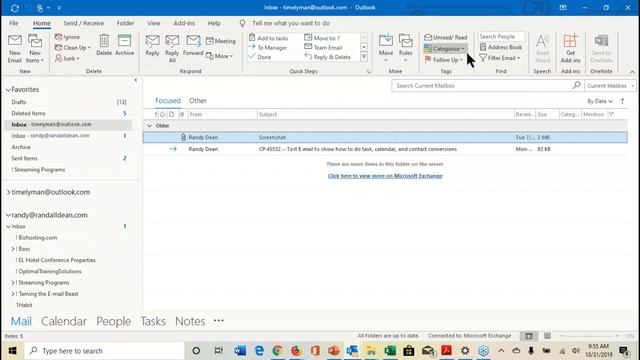Open the Rules menu
The width and height of the screenshot is (640, 360).
(405, 49)
